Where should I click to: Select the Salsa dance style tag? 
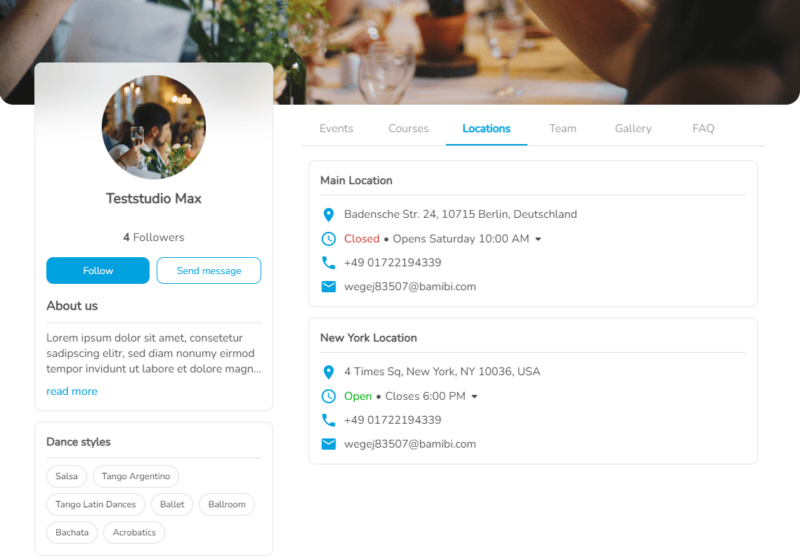coord(66,476)
